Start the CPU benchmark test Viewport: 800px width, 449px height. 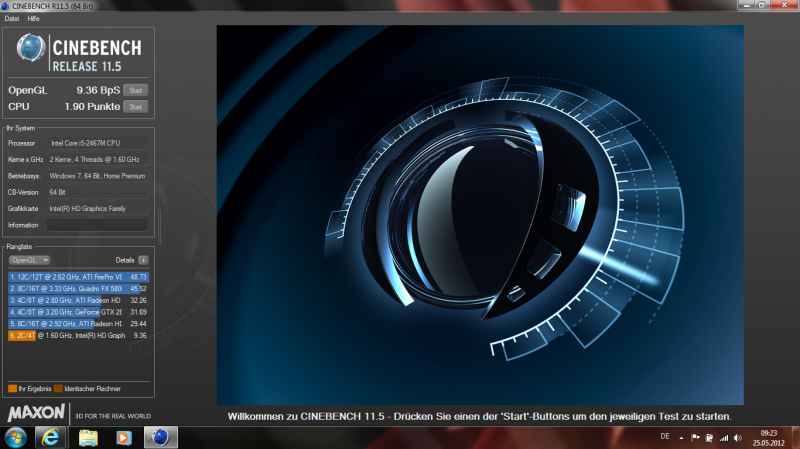click(x=135, y=106)
